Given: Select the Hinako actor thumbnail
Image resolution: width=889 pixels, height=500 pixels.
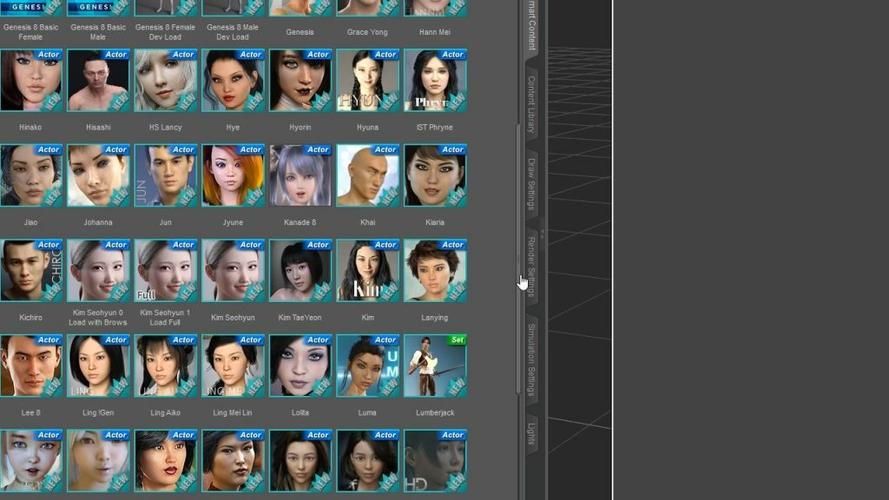Looking at the screenshot, I should 31,80.
